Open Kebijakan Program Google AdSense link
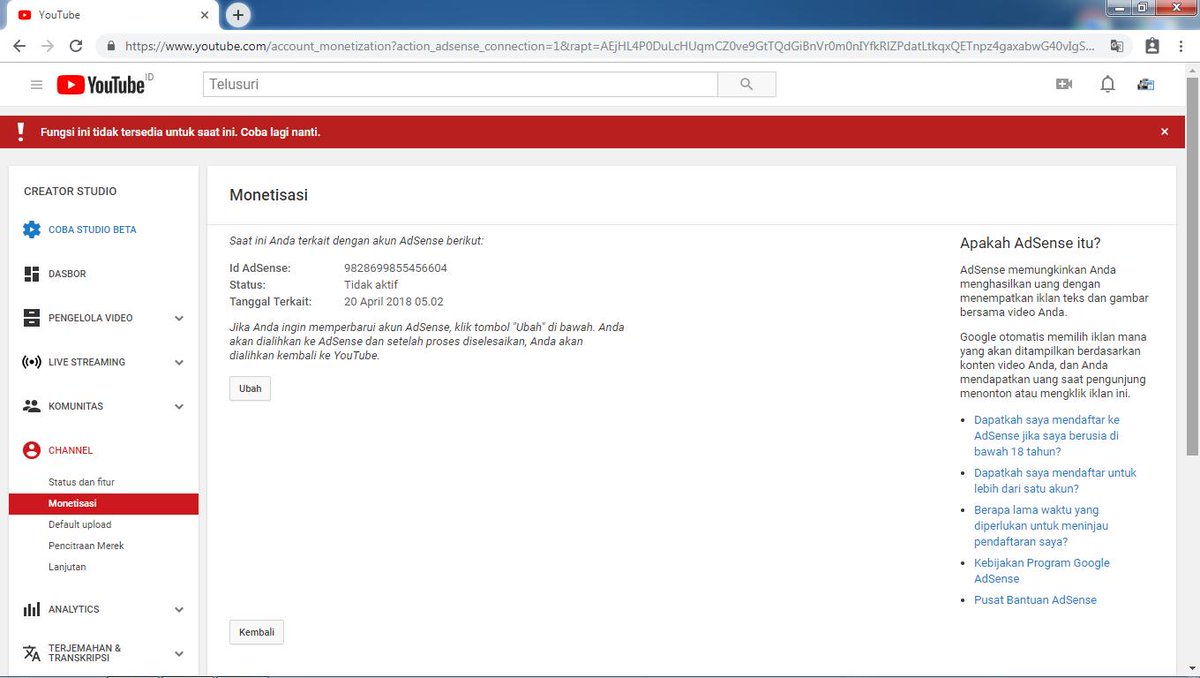 coord(1042,571)
